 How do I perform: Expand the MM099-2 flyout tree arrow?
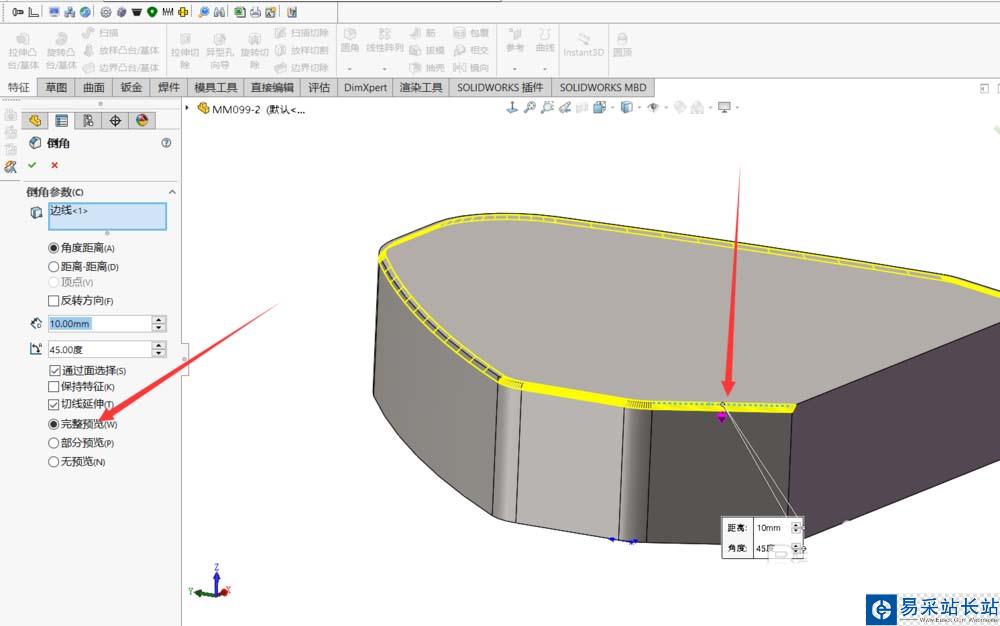pyautogui.click(x=187, y=108)
